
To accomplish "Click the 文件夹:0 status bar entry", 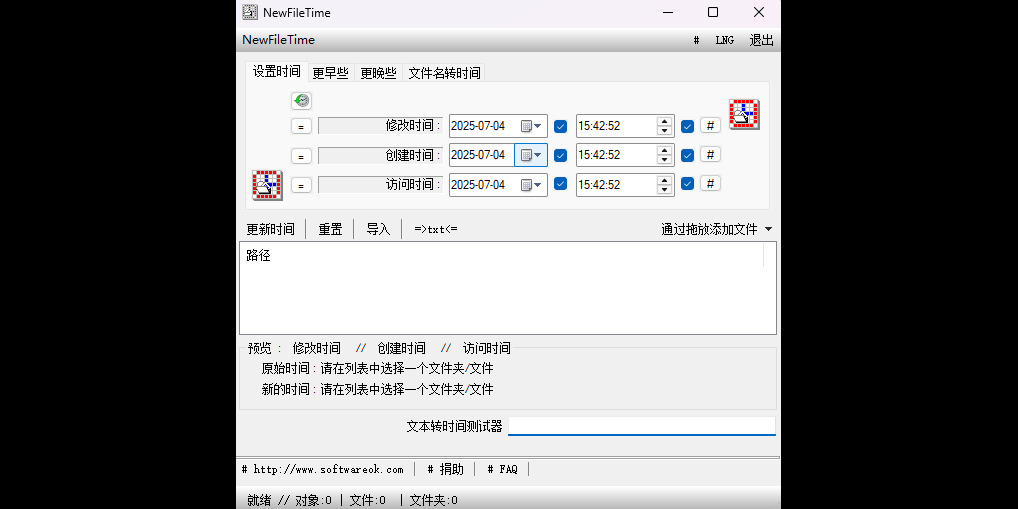I will [433, 500].
